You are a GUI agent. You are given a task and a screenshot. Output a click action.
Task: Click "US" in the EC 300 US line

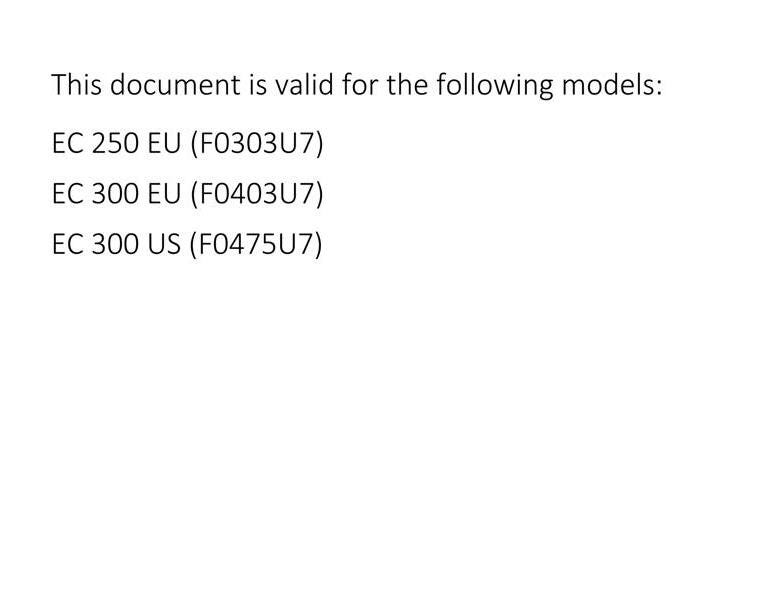164,244
